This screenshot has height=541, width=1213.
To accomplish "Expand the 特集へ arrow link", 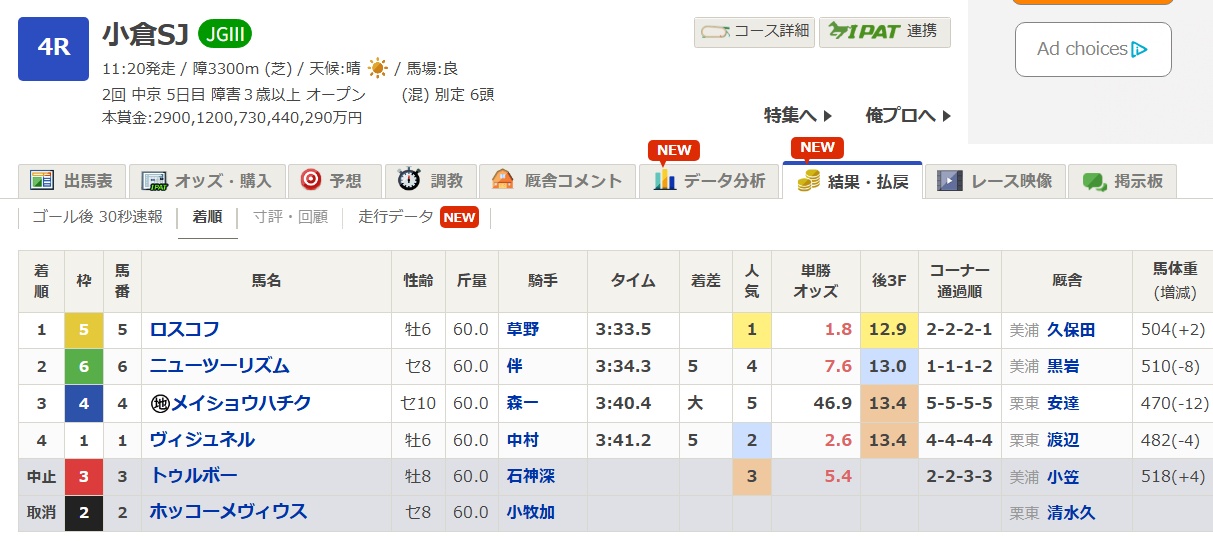I will coord(798,115).
